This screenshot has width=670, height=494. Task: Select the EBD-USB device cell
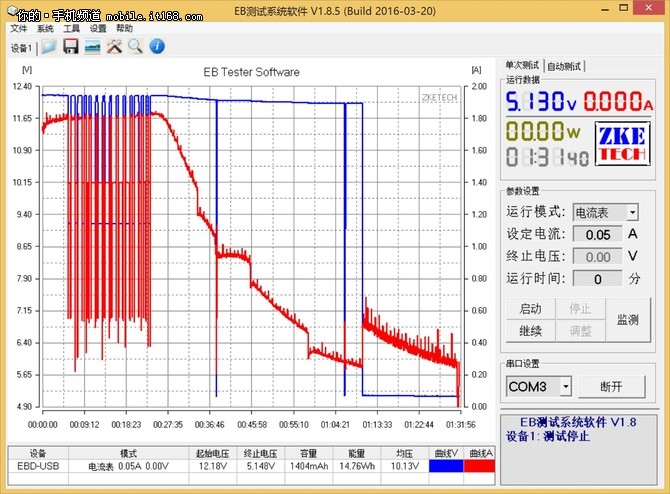[38, 466]
